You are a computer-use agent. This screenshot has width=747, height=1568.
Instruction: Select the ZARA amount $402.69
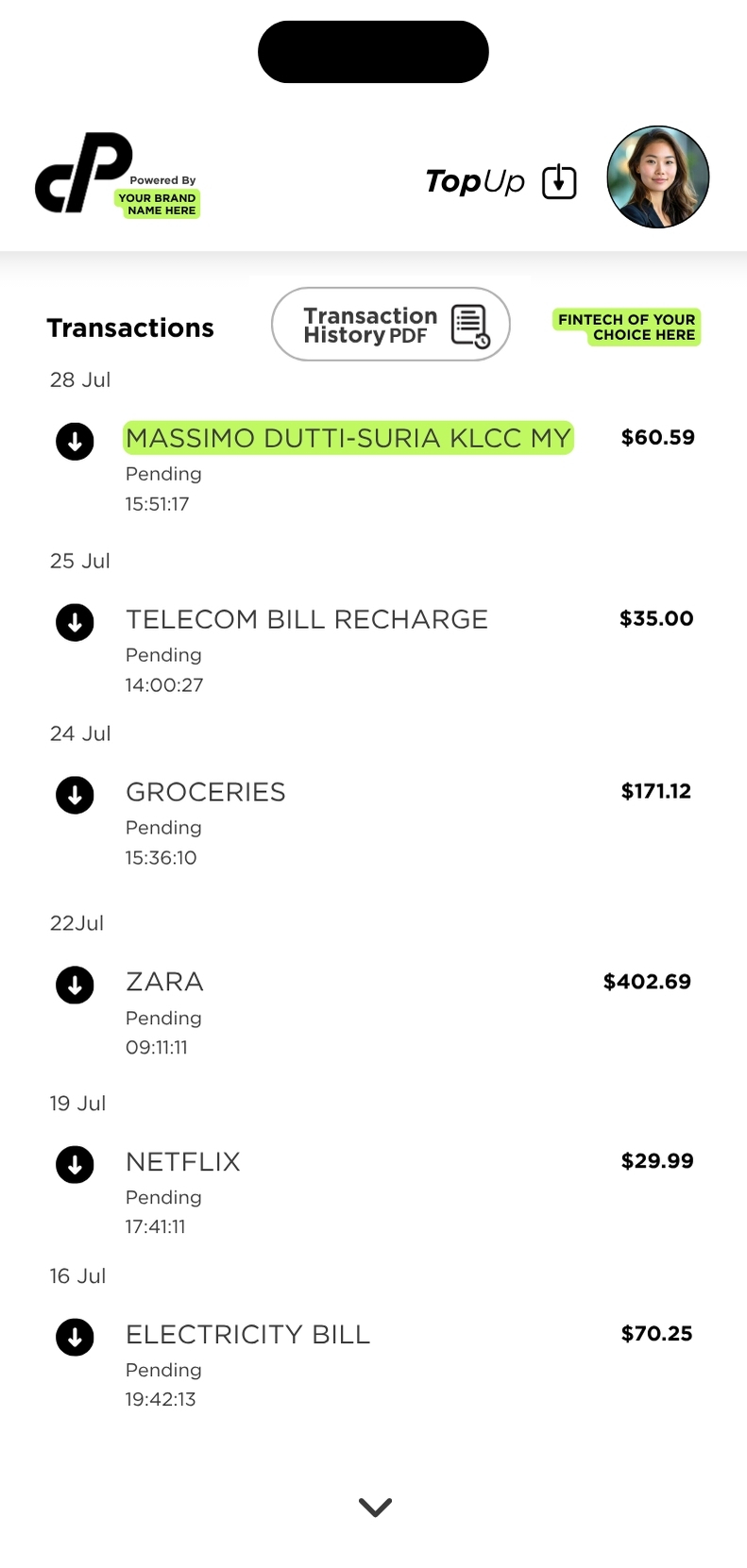click(647, 982)
